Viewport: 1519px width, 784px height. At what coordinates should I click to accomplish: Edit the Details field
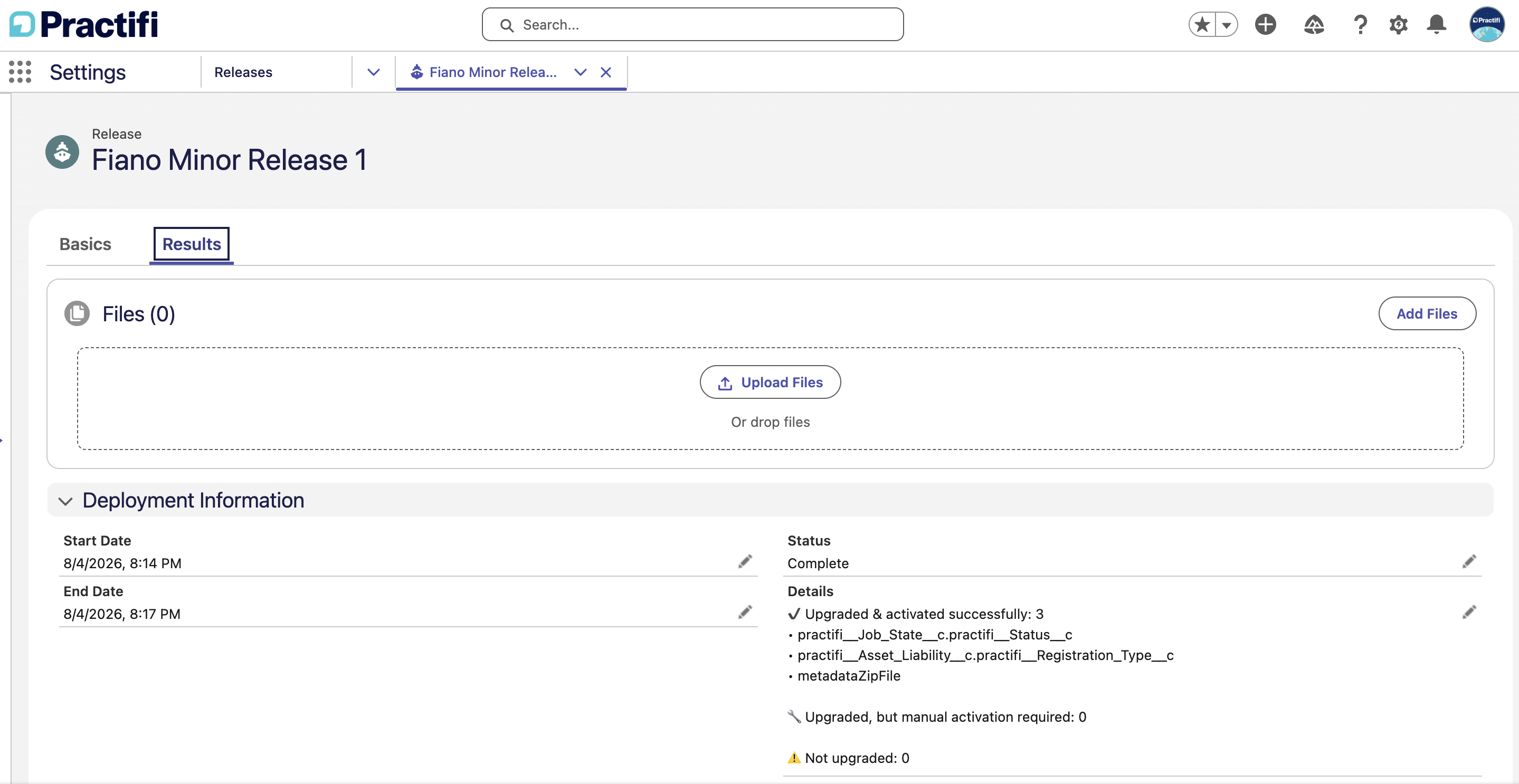click(x=1469, y=612)
